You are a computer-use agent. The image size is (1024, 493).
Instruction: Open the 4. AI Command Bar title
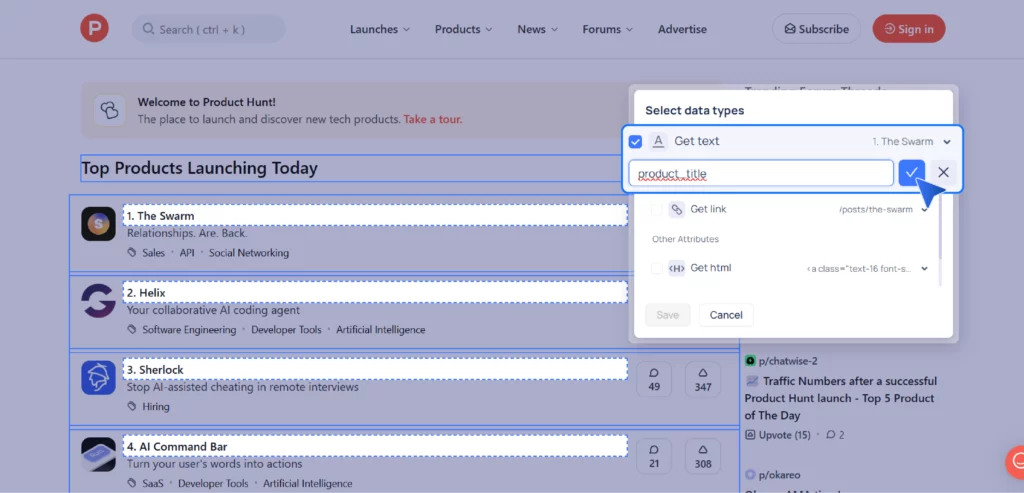click(176, 447)
